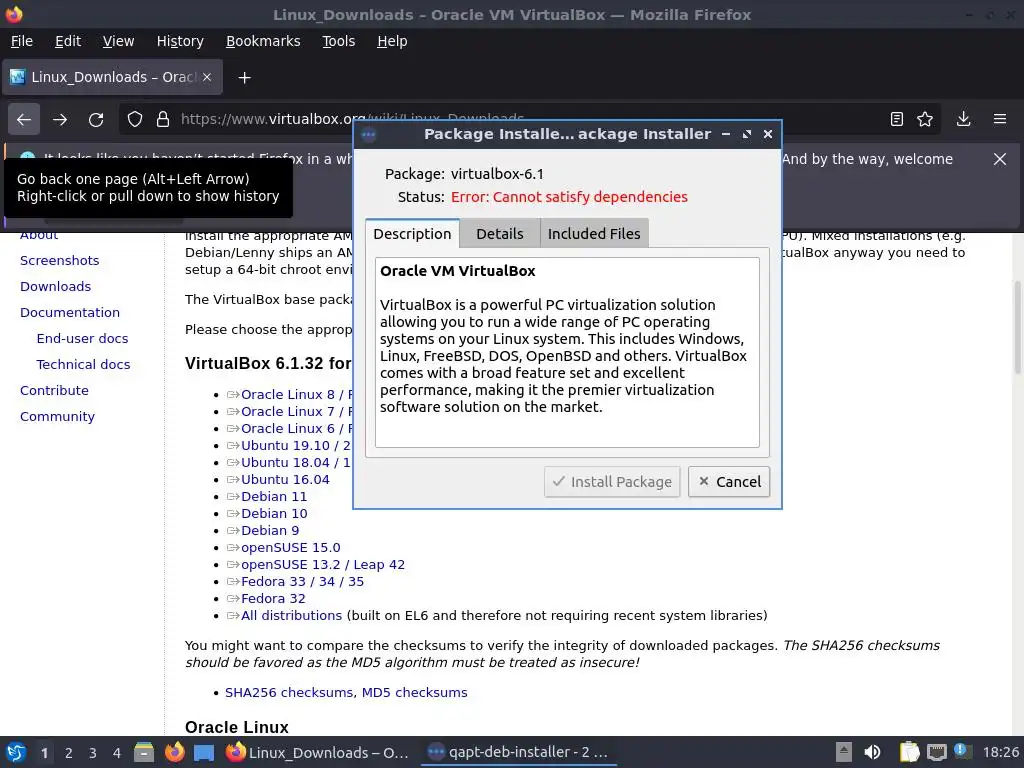The image size is (1024, 768).
Task: Toggle reader view icon in address bar
Action: pos(897,119)
